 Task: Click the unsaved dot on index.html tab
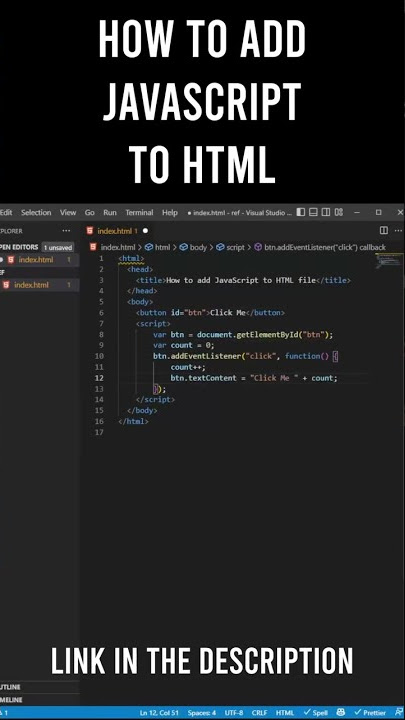(x=146, y=231)
